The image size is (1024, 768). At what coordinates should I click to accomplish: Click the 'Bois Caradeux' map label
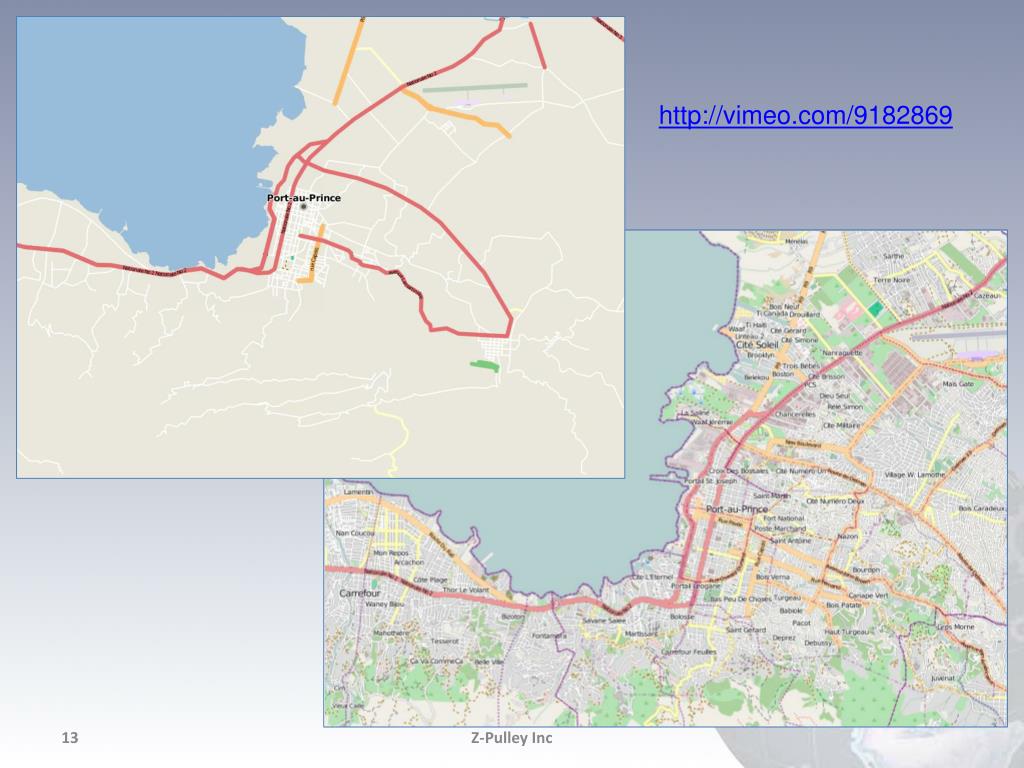[982, 507]
